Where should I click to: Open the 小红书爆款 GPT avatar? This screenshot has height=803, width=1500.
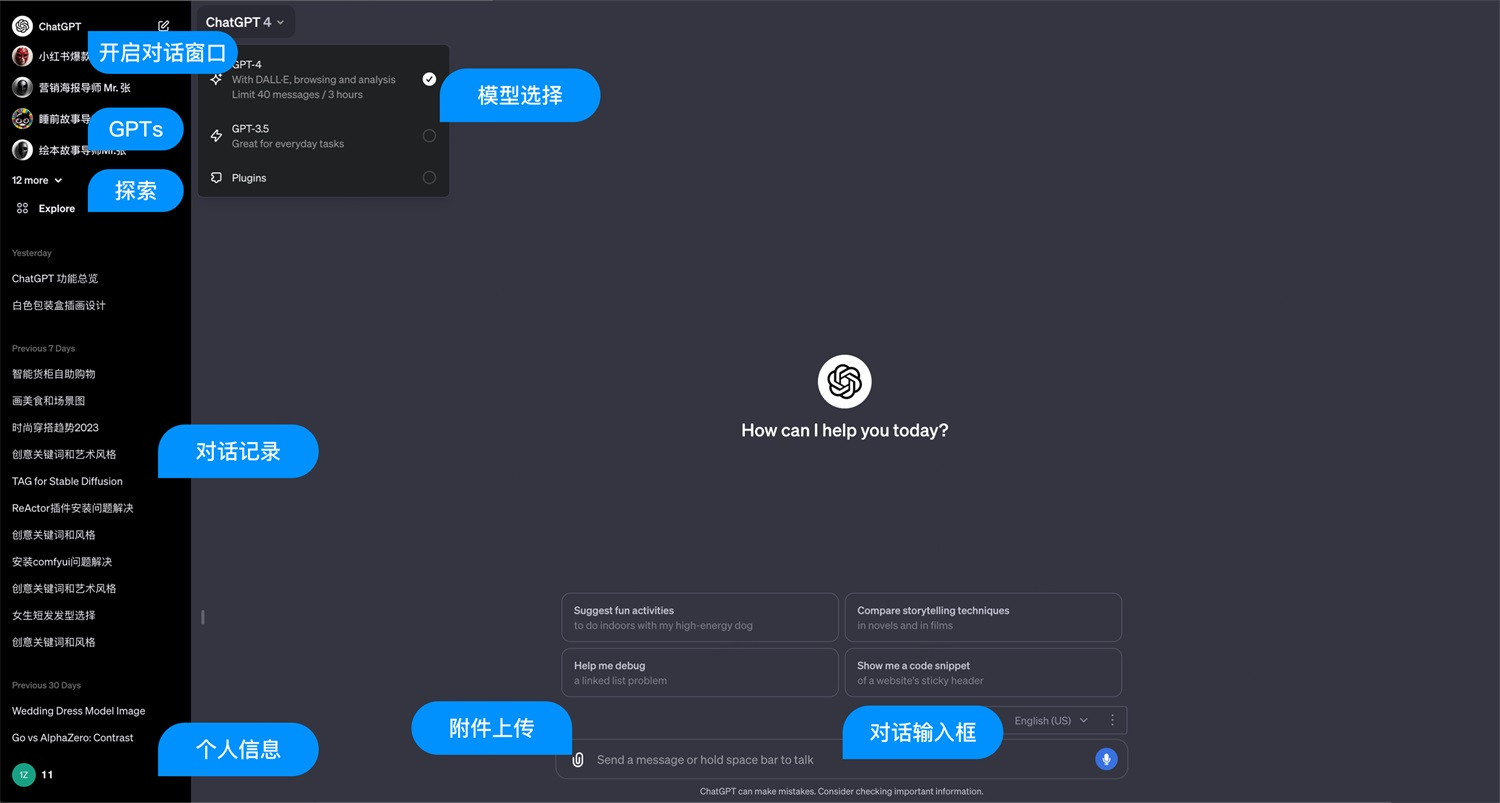(x=22, y=56)
